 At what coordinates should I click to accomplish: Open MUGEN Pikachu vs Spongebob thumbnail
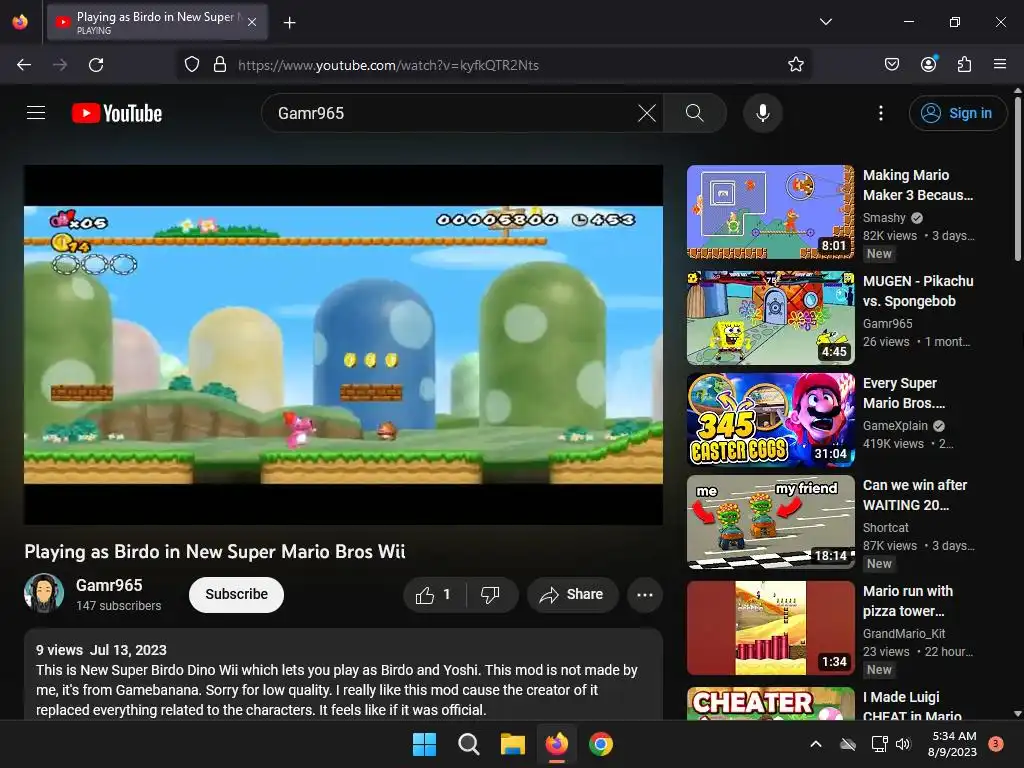(x=771, y=318)
